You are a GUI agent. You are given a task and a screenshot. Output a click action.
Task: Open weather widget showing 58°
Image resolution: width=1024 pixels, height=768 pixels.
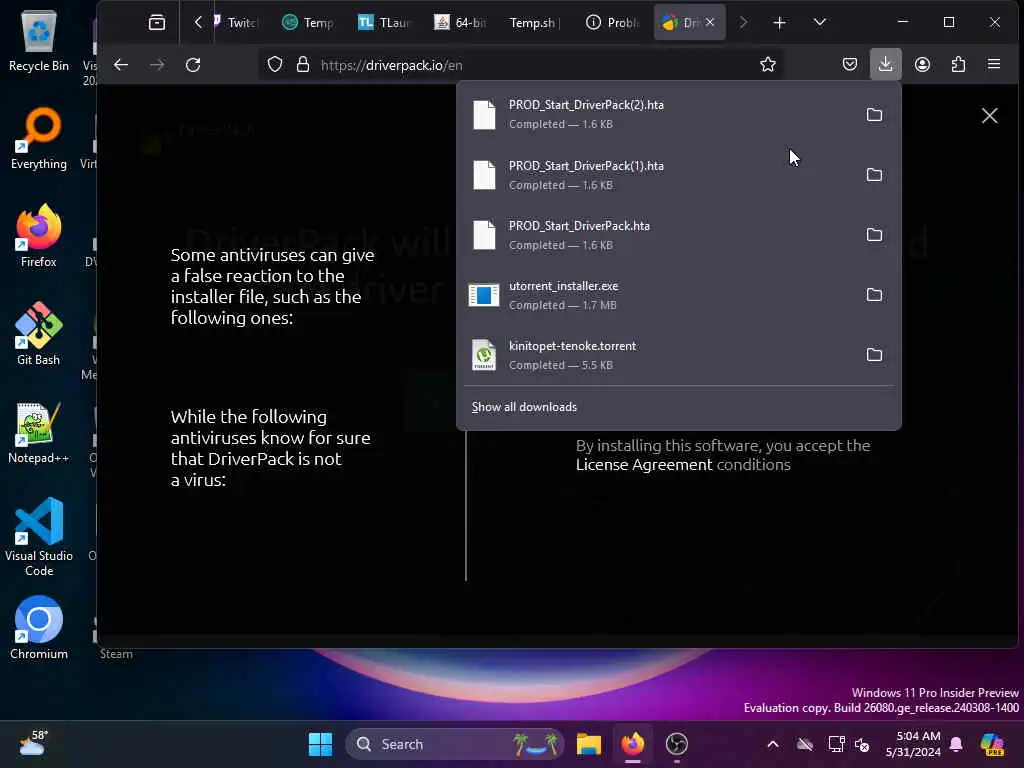pos(33,744)
